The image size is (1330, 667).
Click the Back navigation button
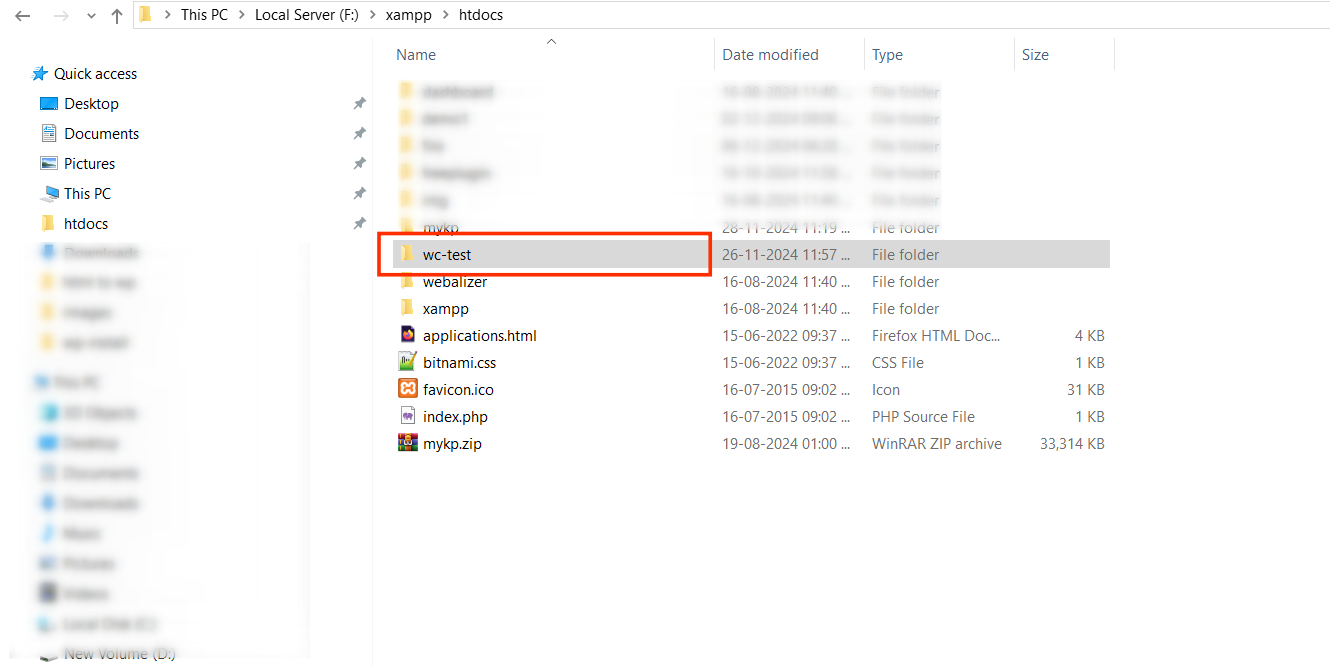coord(22,15)
